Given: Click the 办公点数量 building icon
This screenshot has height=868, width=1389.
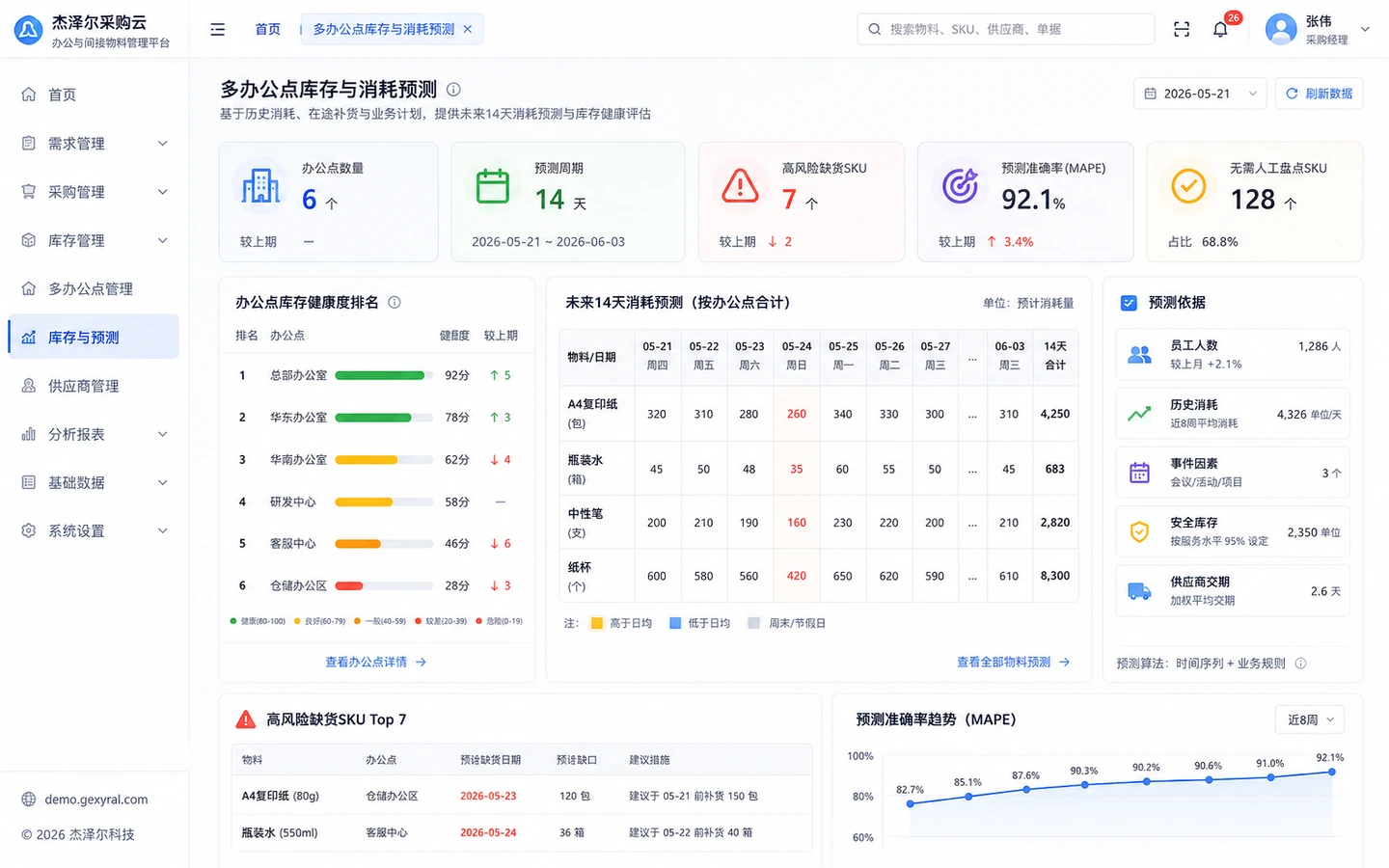Looking at the screenshot, I should click(x=260, y=185).
